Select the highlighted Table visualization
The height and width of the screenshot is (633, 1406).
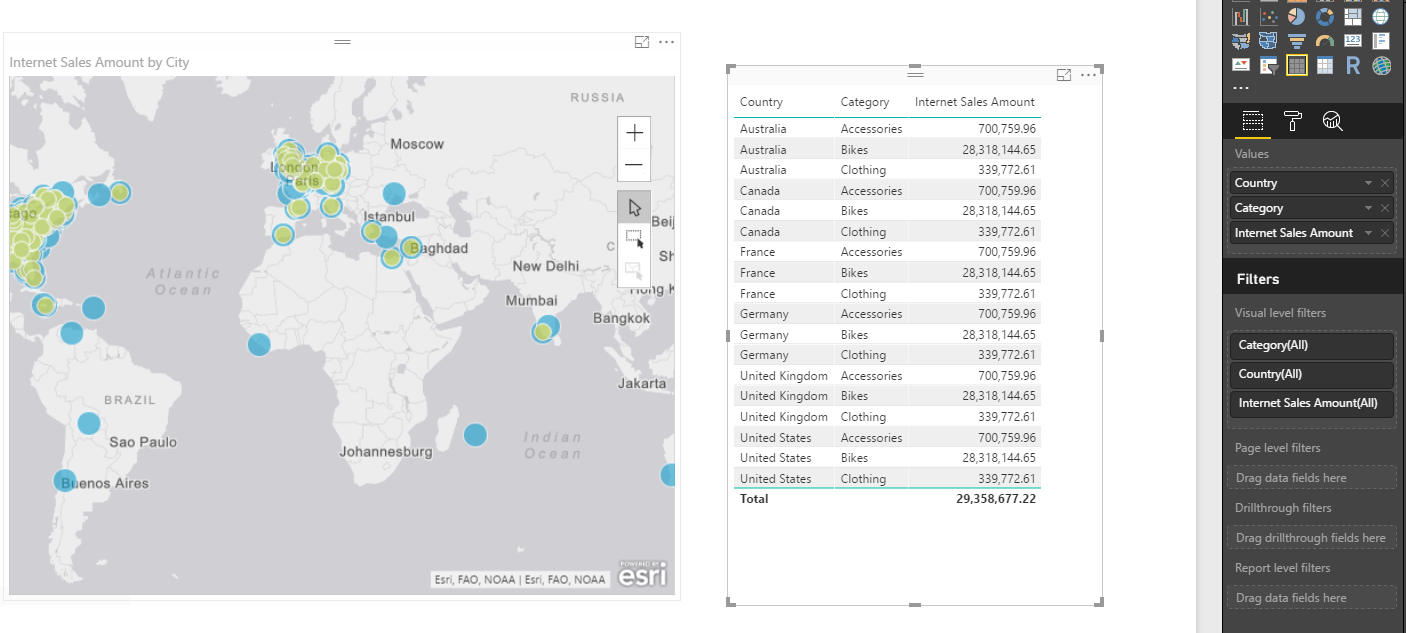coord(1297,66)
